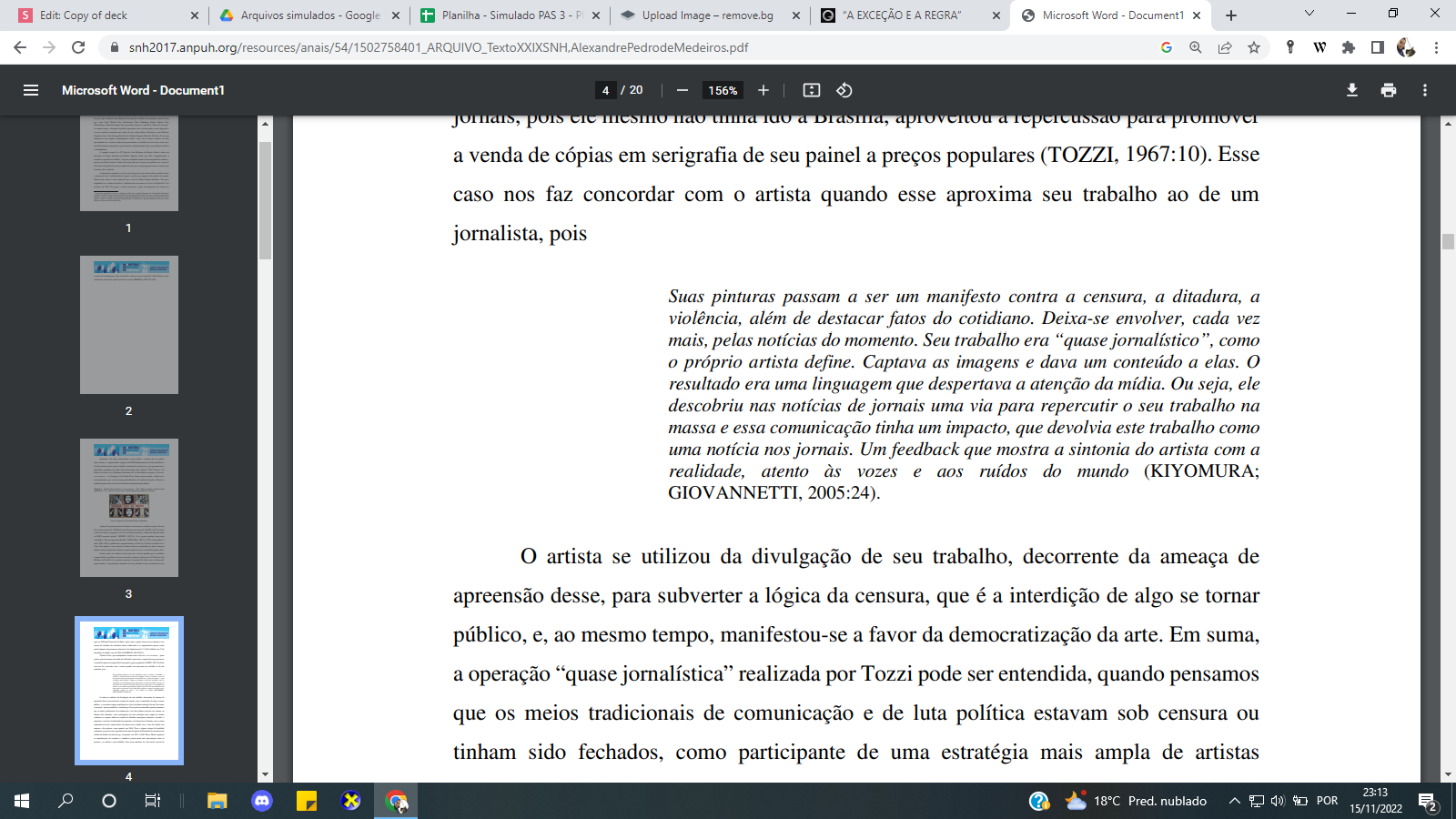Screen dimensions: 1456x819
Task: Click the 156% zoom level field
Action: (x=723, y=90)
